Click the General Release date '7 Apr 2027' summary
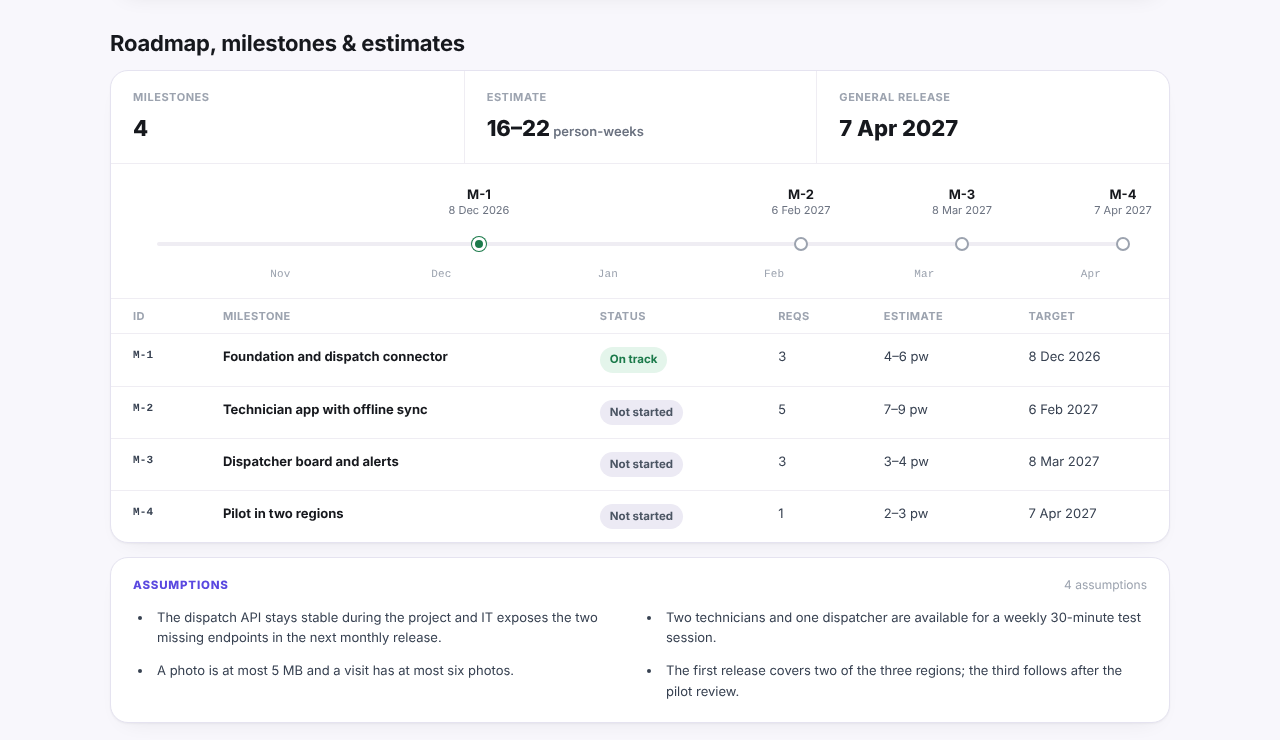 click(x=899, y=129)
